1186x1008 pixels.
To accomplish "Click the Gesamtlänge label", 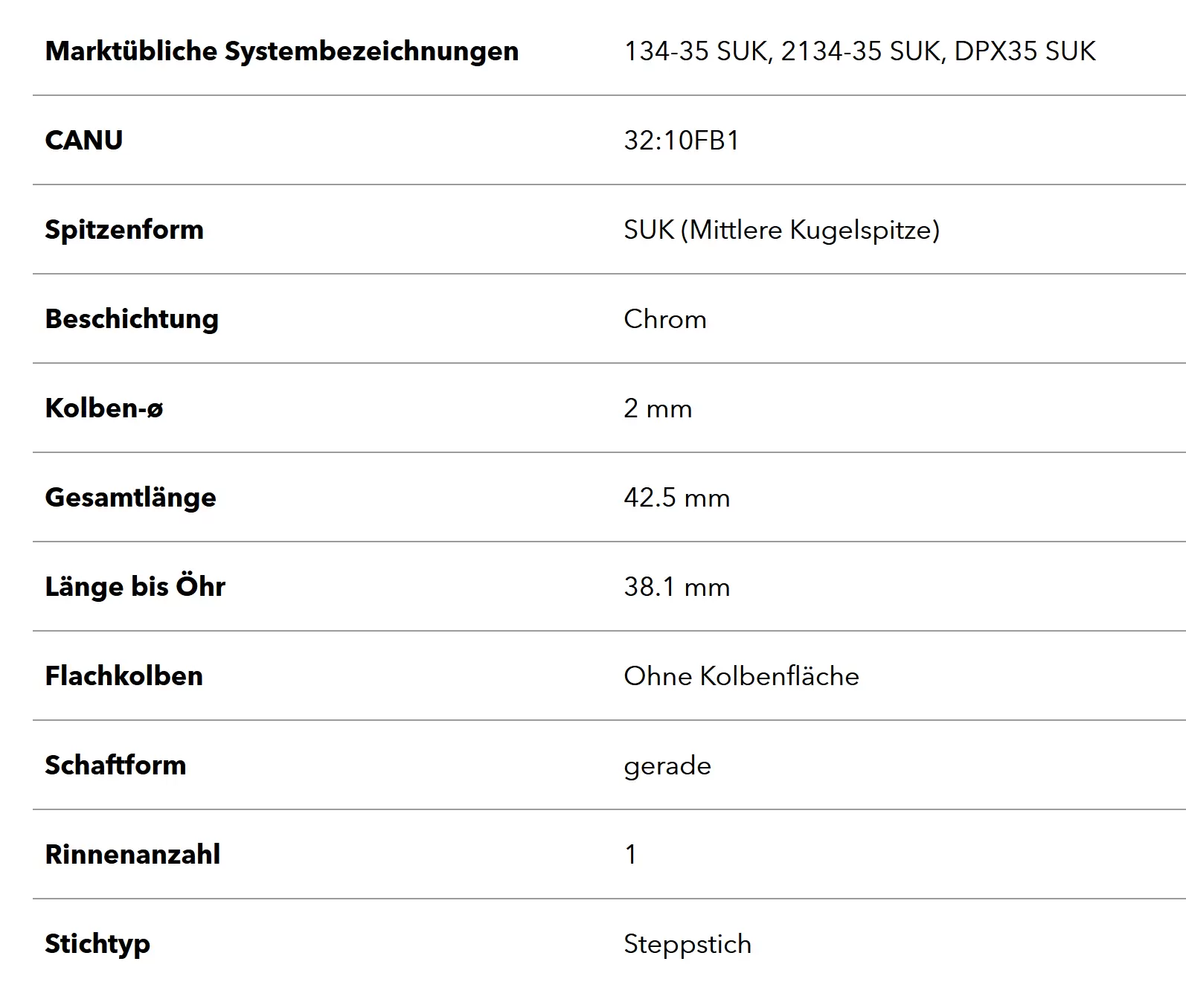I will [x=130, y=498].
